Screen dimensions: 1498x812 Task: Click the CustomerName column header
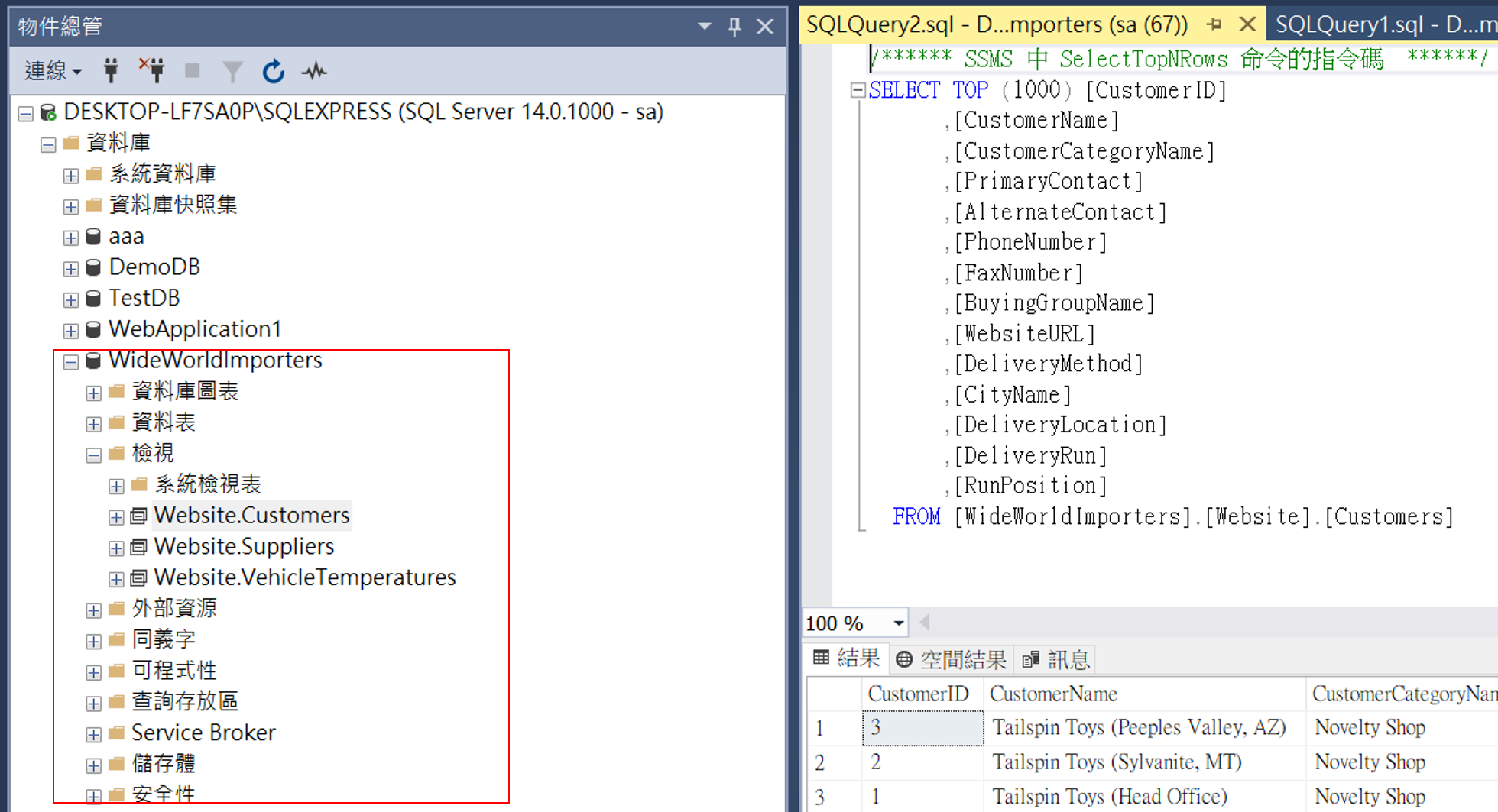coord(1053,694)
